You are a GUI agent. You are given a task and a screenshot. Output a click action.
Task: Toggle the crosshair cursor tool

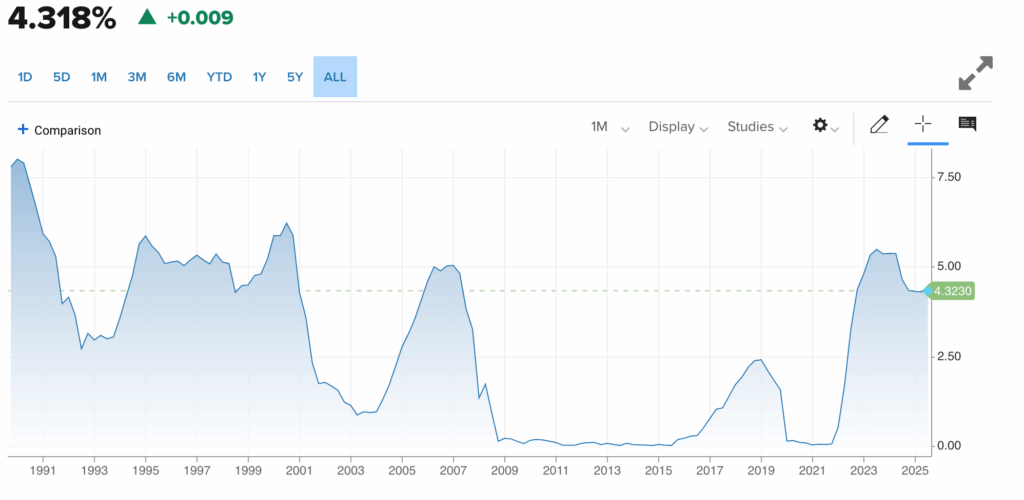[x=923, y=124]
